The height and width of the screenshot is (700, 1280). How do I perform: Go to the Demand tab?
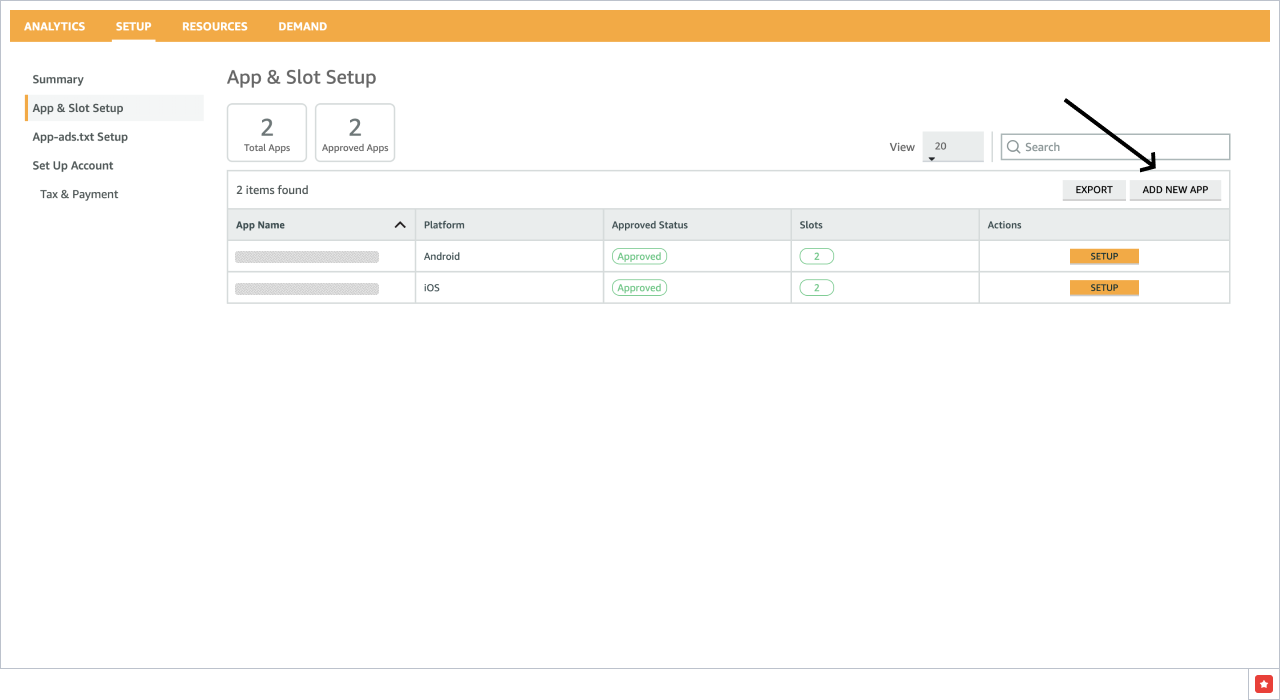(302, 26)
